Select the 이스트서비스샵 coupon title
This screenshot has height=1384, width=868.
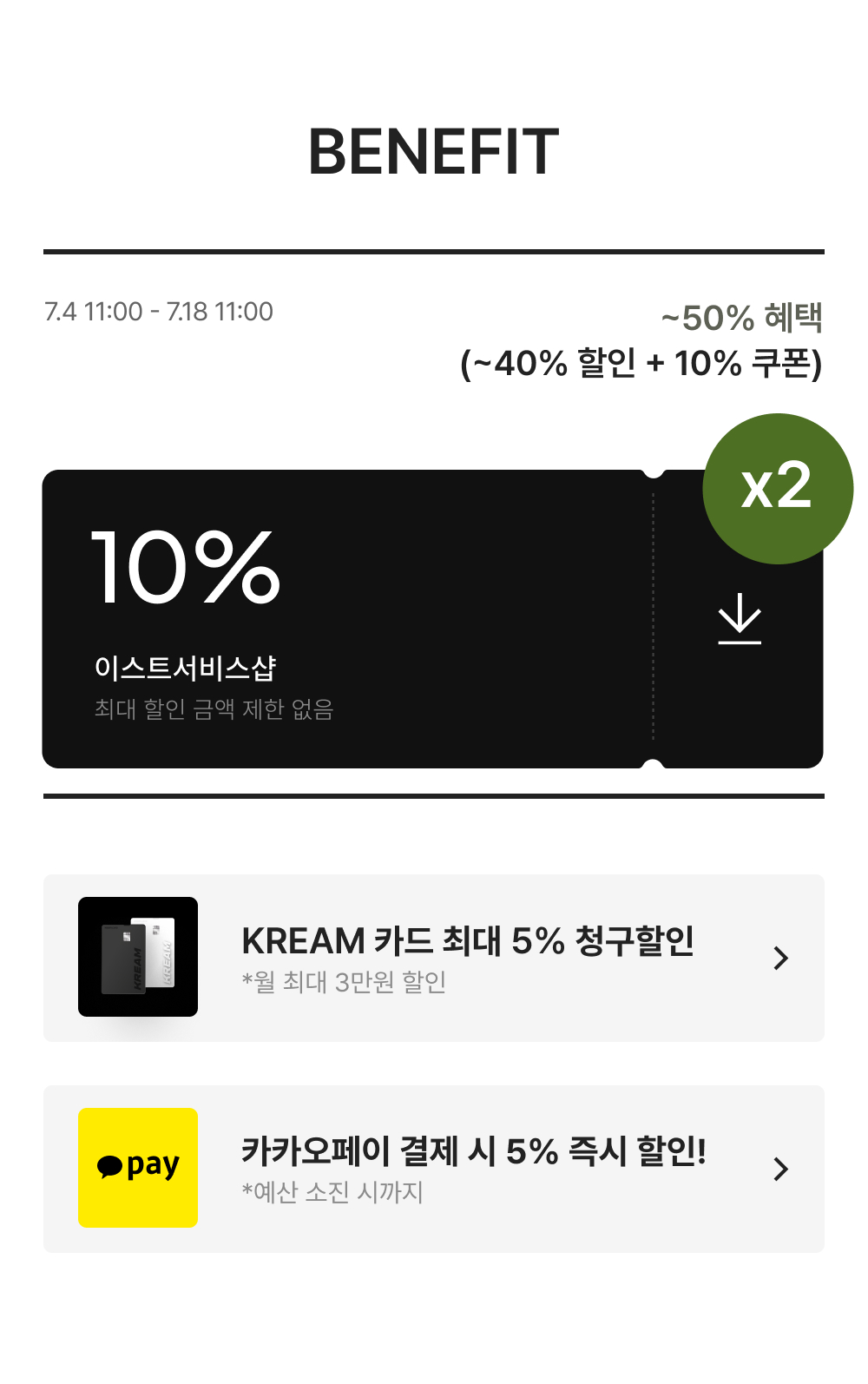[x=185, y=668]
